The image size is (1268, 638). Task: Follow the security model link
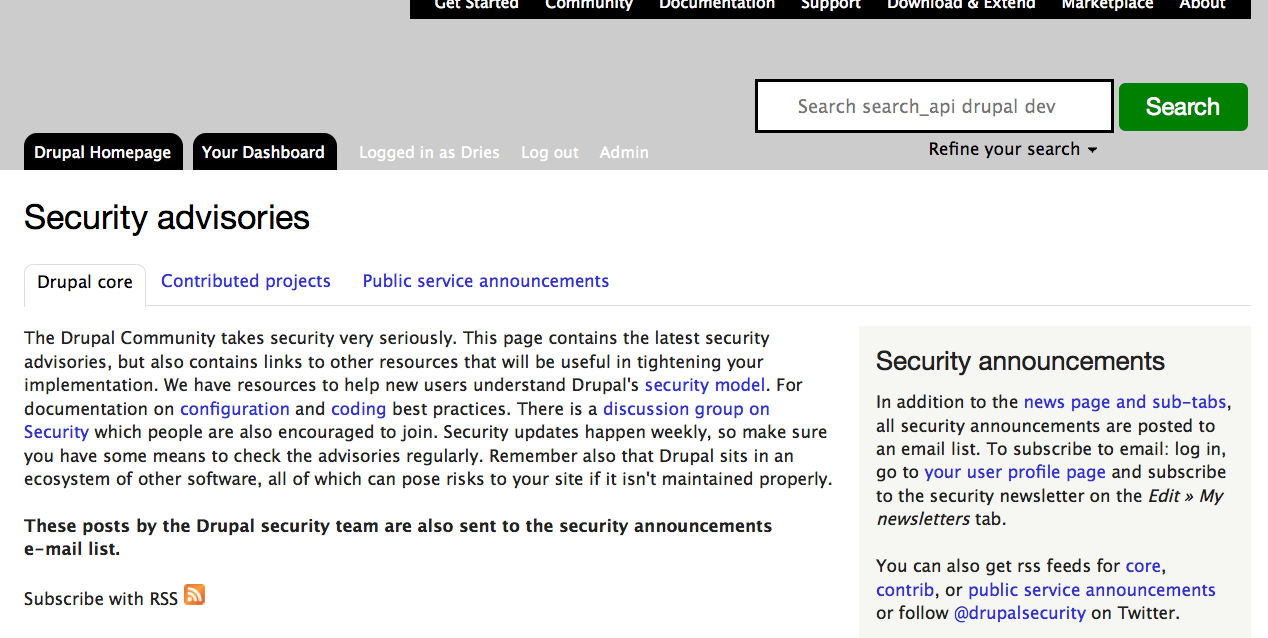pyautogui.click(x=705, y=385)
